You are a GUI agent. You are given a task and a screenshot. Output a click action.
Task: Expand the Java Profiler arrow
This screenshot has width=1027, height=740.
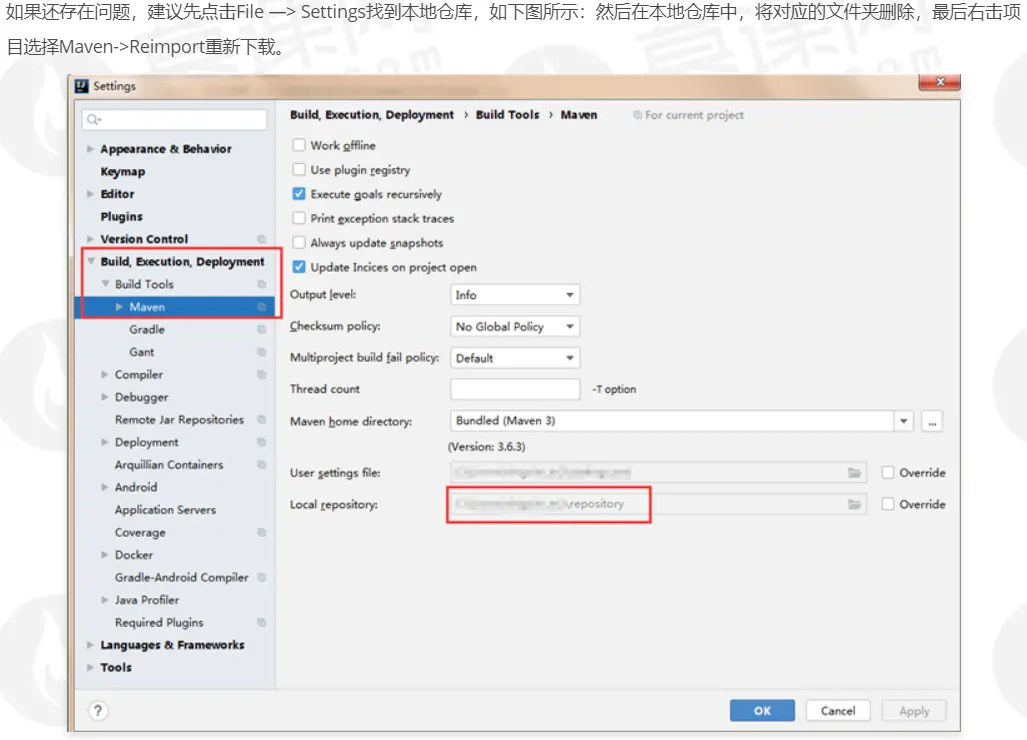105,600
